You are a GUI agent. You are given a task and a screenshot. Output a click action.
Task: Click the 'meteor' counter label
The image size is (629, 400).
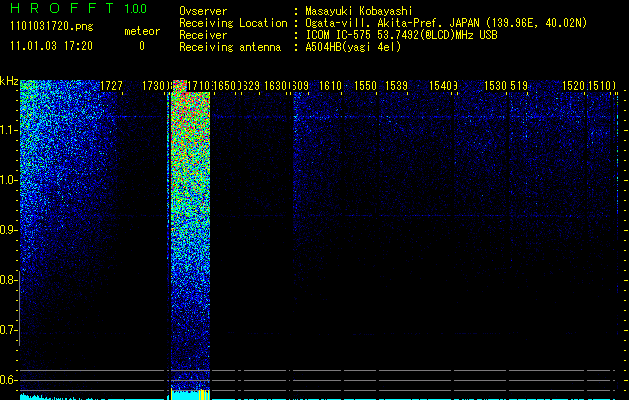point(142,31)
